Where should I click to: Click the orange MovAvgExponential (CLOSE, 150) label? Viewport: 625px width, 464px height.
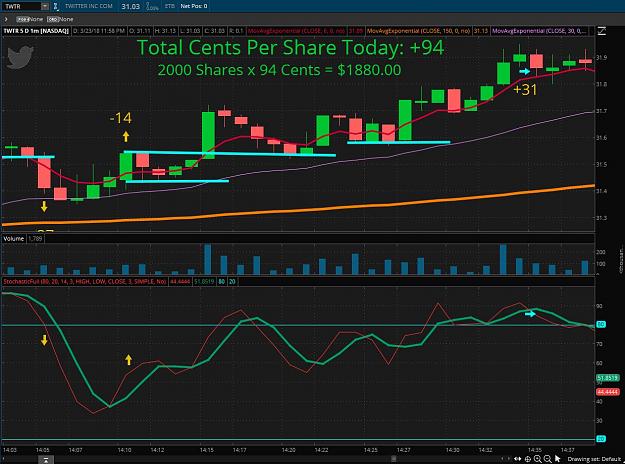(419, 31)
